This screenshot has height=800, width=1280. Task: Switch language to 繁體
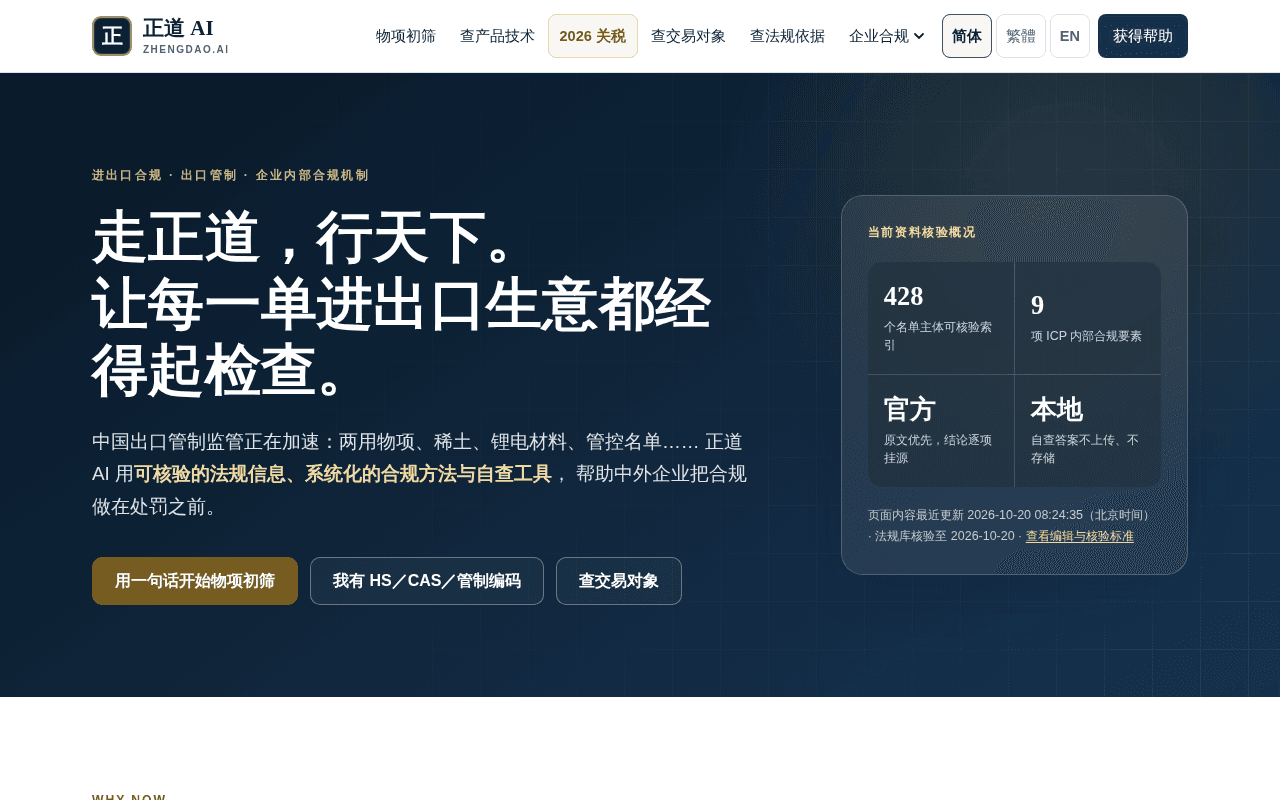click(1021, 36)
